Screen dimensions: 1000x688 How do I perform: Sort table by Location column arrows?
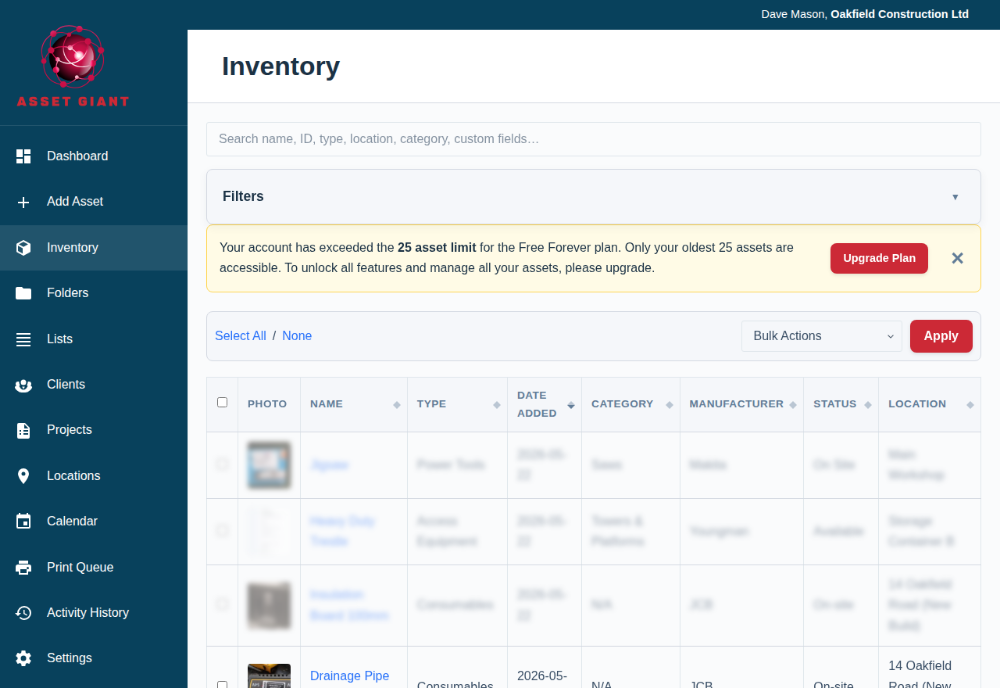click(970, 405)
